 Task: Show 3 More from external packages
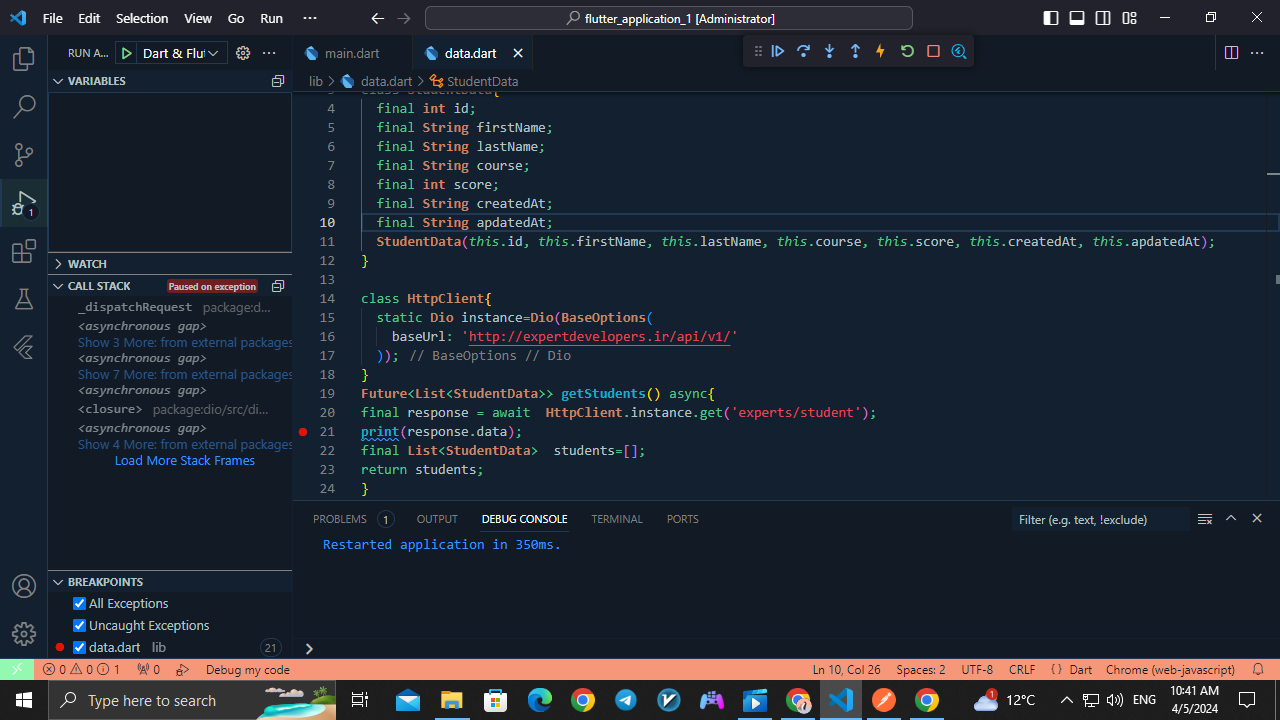coord(186,342)
